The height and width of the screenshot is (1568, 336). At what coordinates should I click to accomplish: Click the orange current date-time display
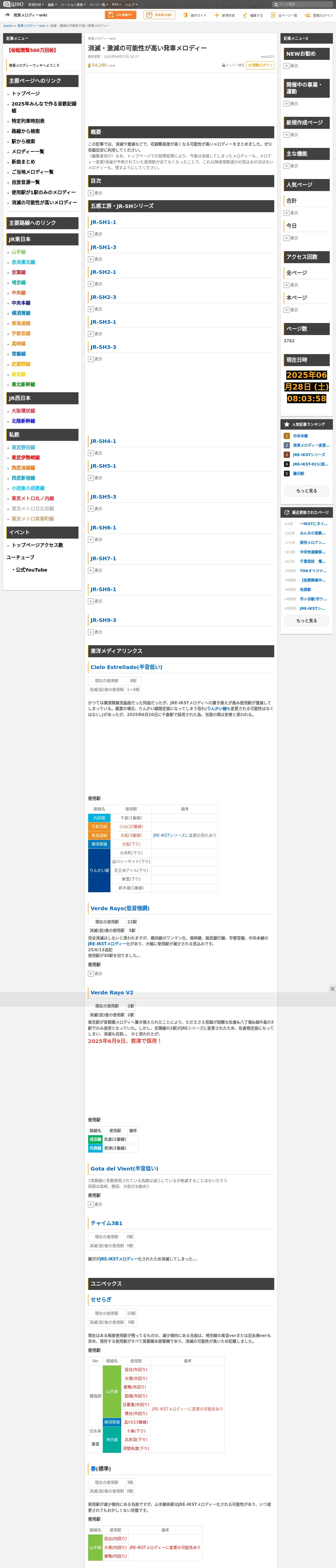click(x=307, y=387)
